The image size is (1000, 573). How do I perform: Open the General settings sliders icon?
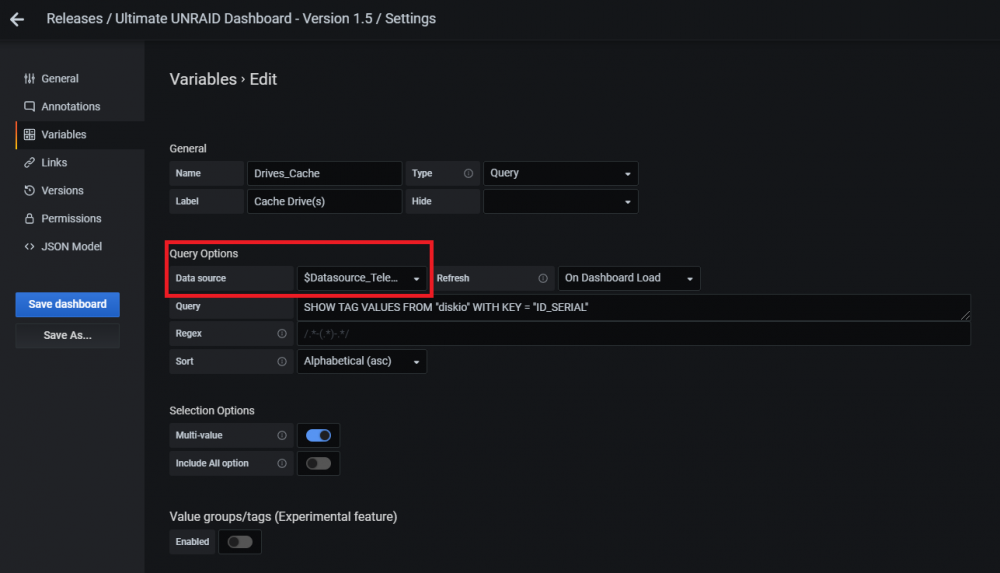(x=29, y=78)
